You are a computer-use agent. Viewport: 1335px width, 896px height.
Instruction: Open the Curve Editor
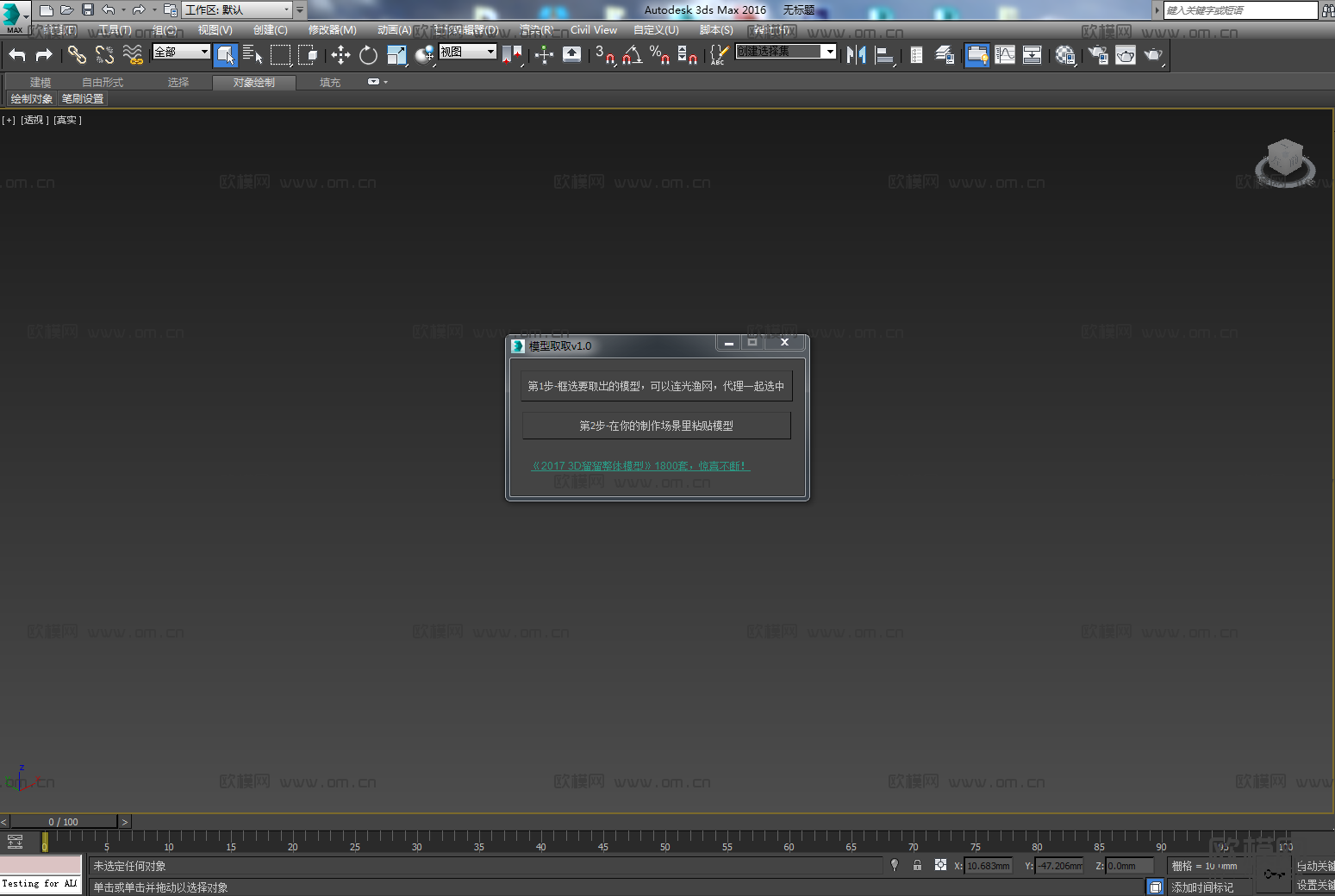coord(1005,55)
